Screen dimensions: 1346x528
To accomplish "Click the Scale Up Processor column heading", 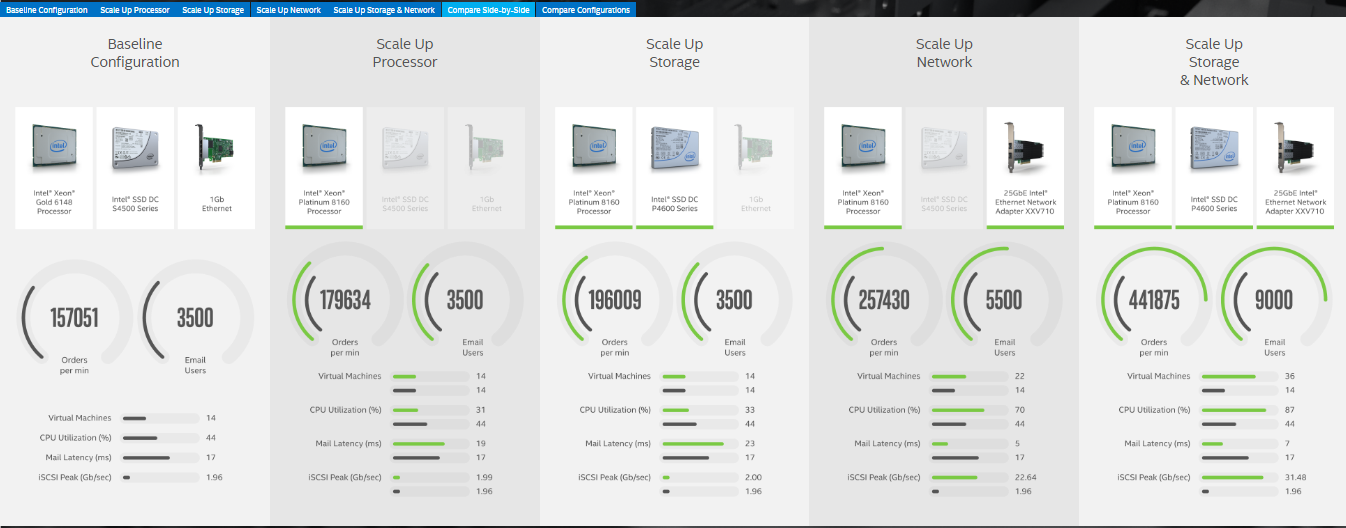I will point(405,53).
